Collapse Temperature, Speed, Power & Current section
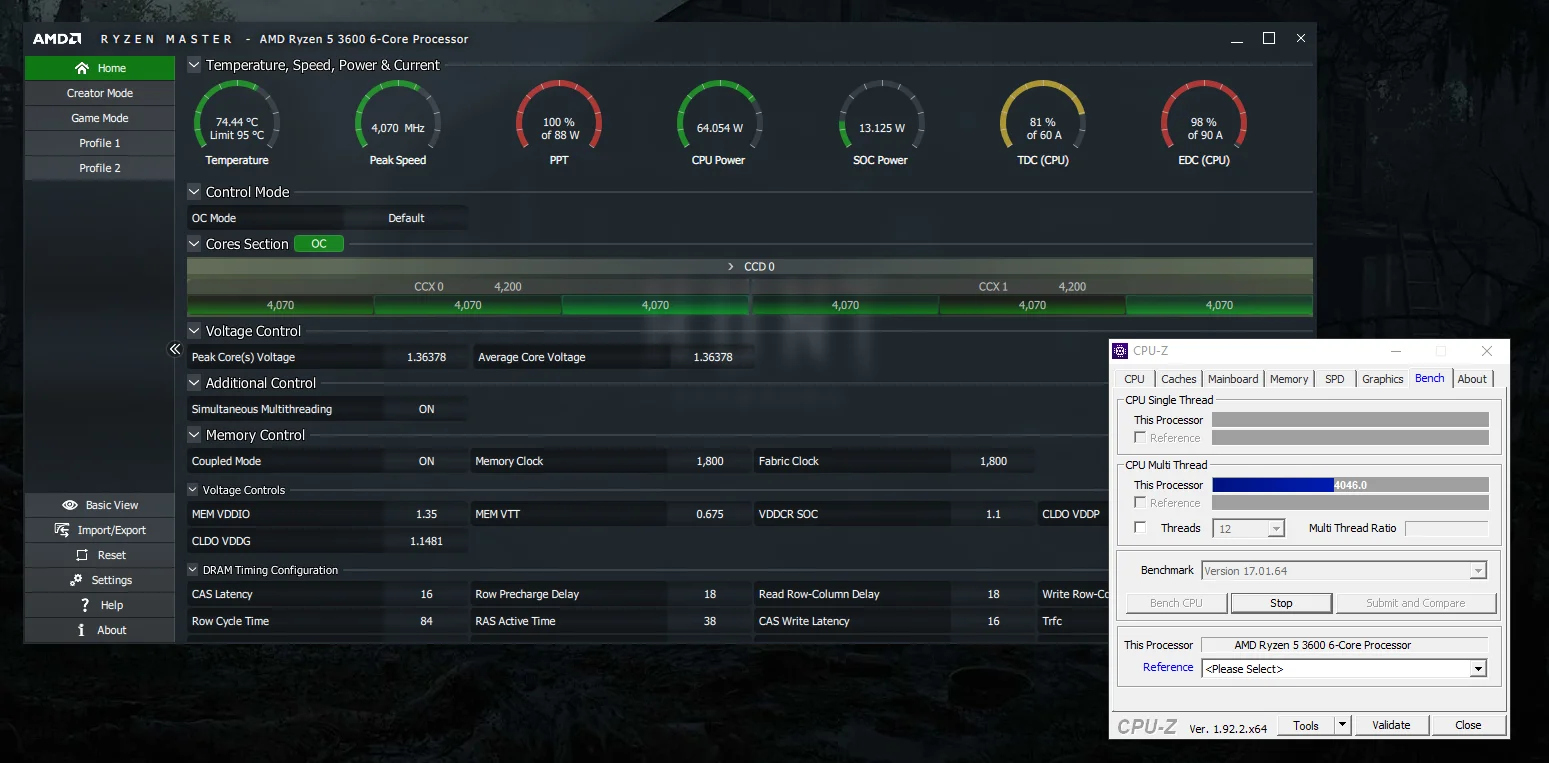The width and height of the screenshot is (1549, 763). tap(194, 65)
